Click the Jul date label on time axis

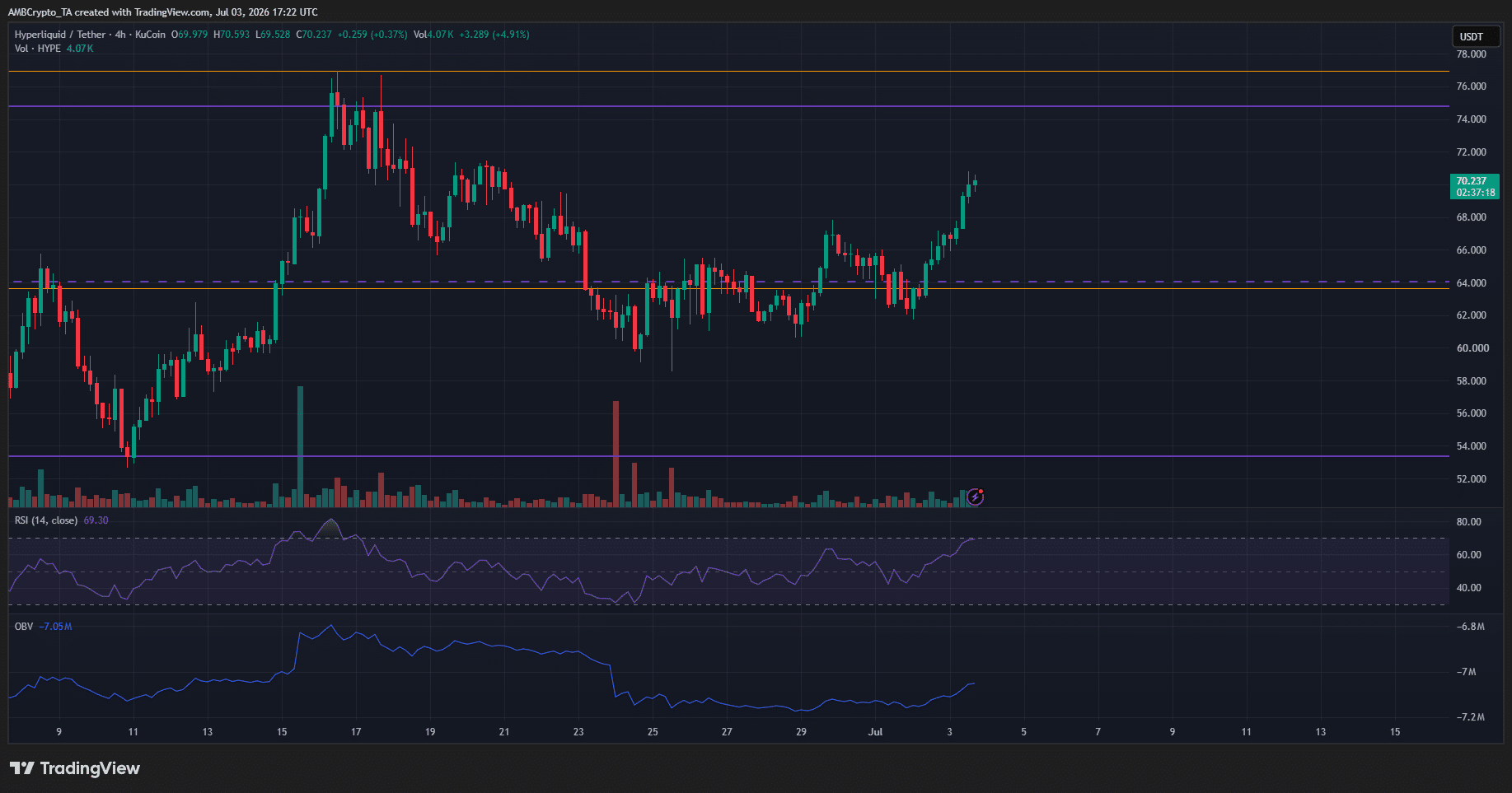(875, 731)
